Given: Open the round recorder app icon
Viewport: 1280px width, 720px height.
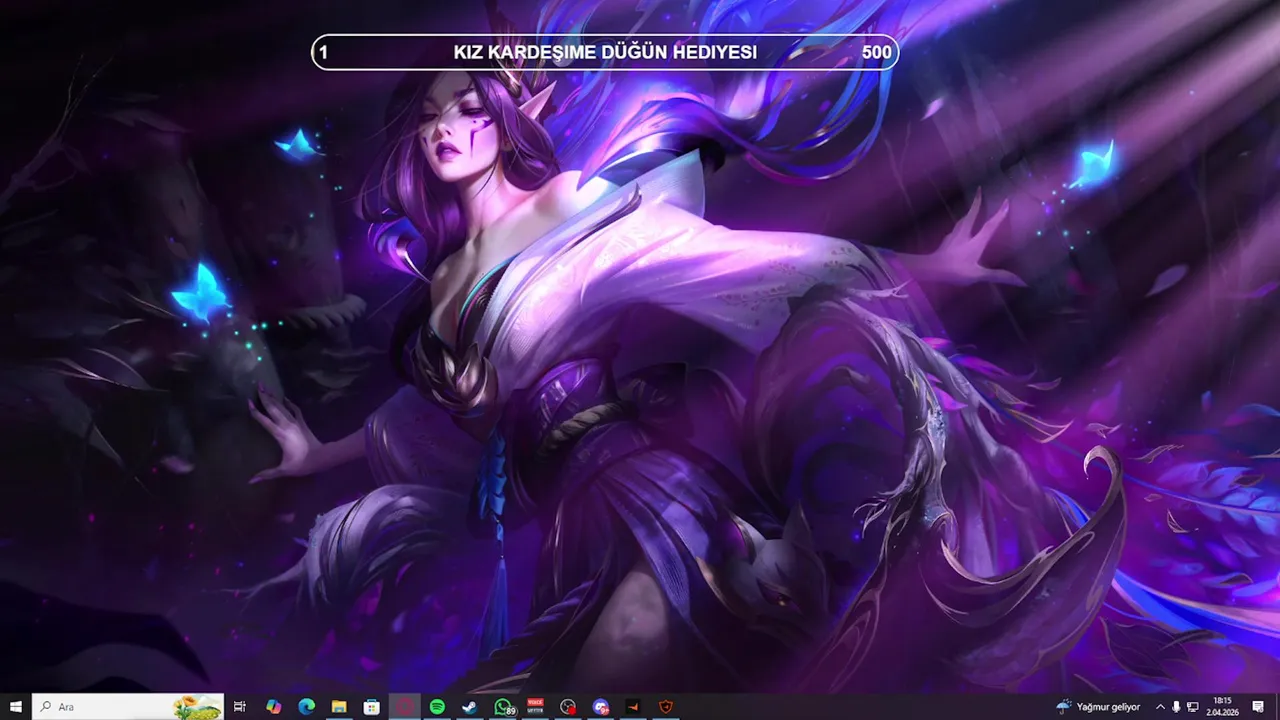Looking at the screenshot, I should pos(568,706).
